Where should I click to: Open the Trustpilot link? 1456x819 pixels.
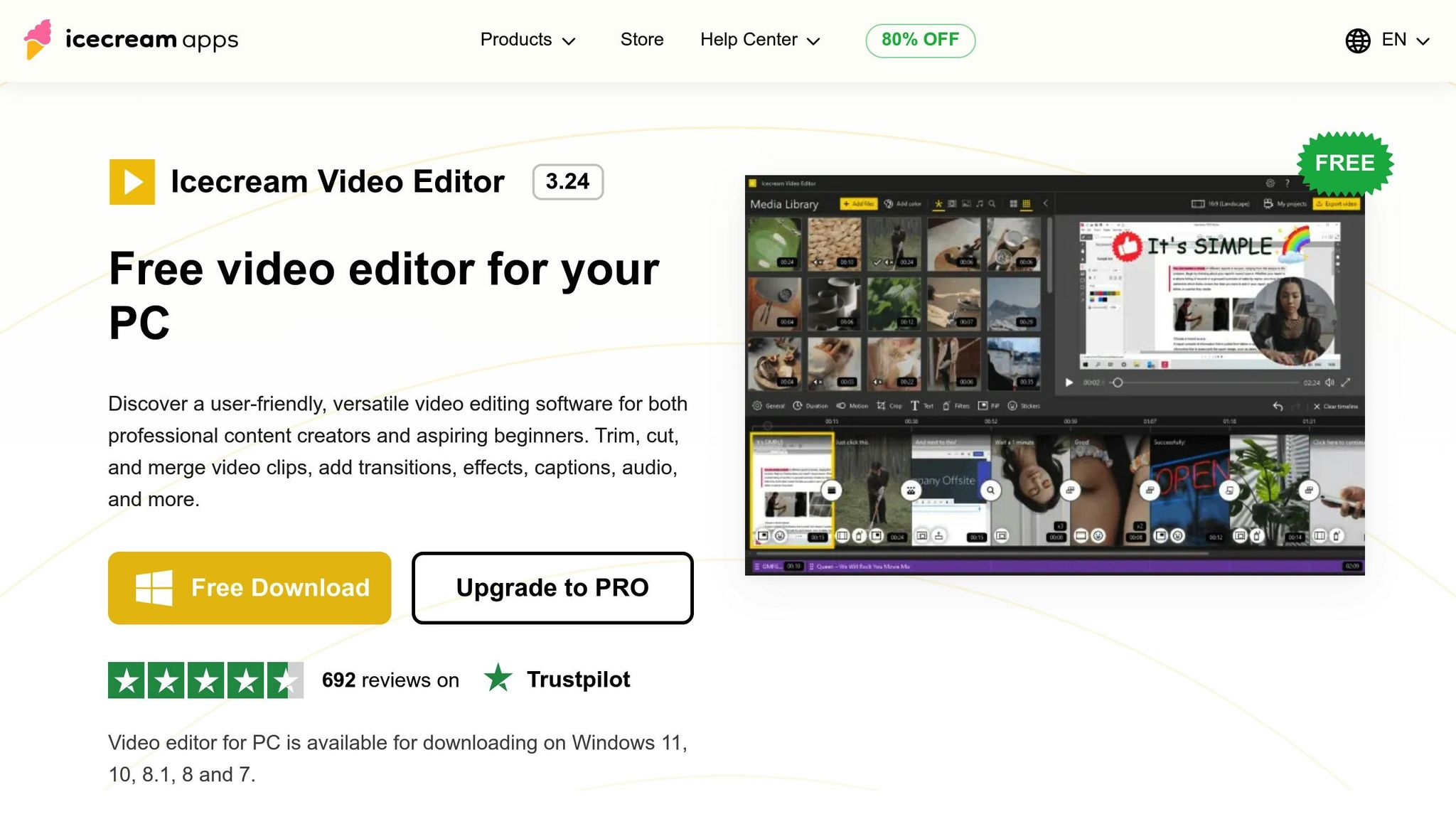(x=557, y=679)
